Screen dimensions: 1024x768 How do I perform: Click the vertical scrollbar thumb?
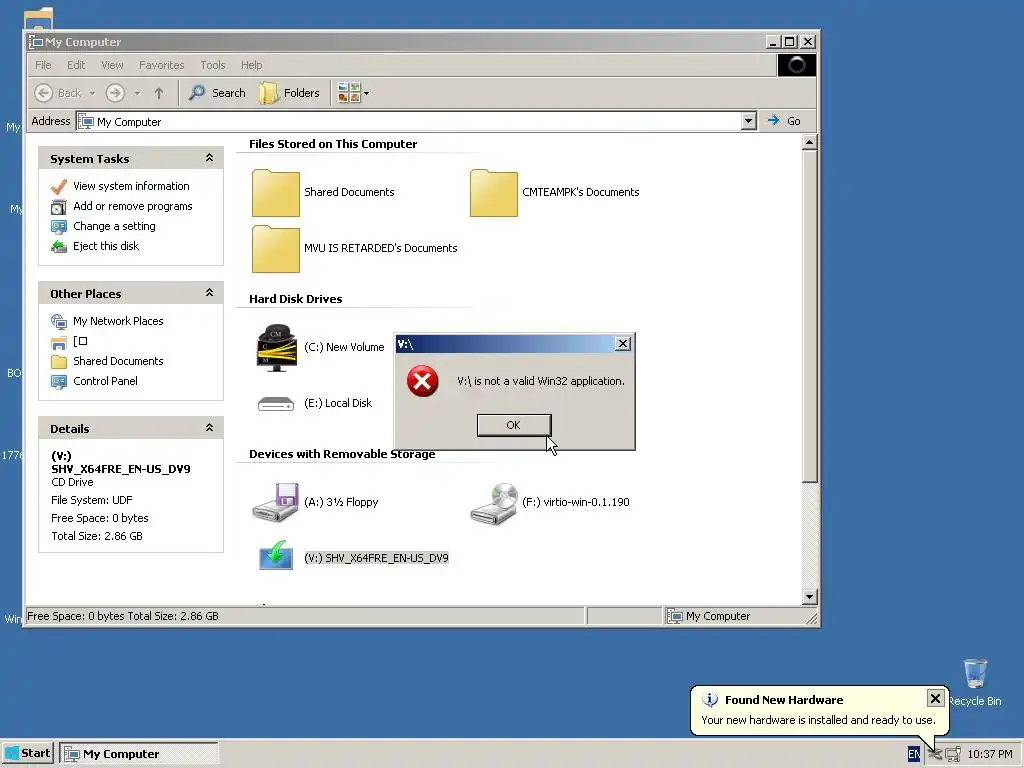pyautogui.click(x=809, y=316)
